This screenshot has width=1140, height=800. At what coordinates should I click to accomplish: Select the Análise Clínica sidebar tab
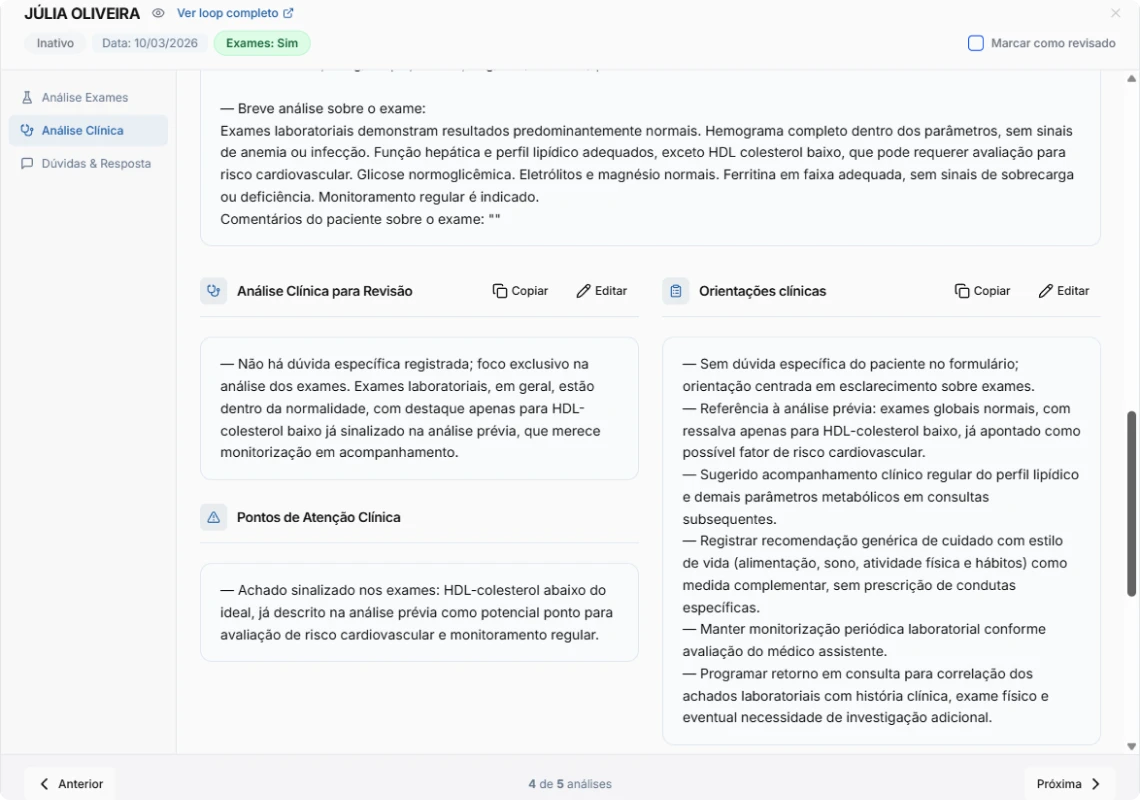83,130
